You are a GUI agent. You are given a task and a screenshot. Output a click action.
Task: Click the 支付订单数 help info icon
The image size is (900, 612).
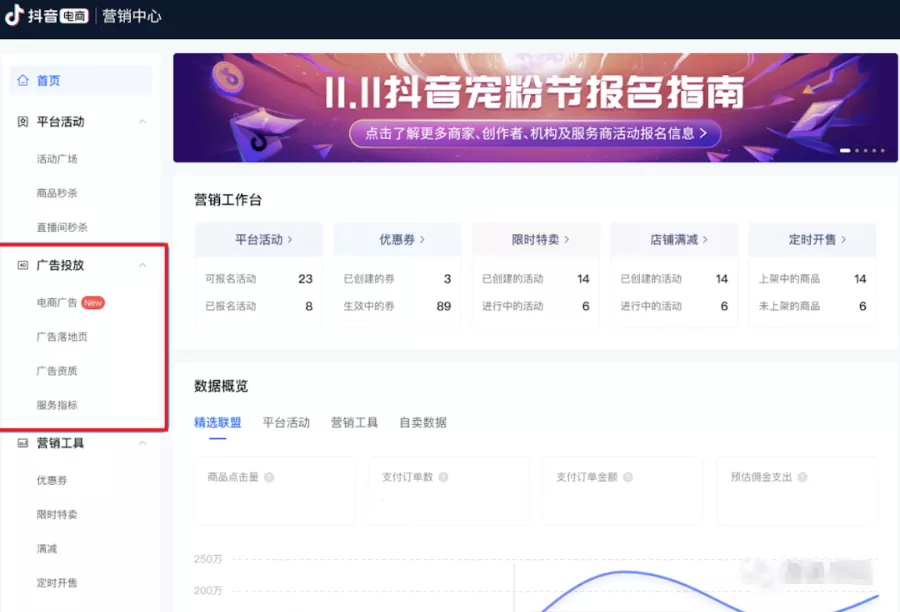pyautogui.click(x=442, y=477)
